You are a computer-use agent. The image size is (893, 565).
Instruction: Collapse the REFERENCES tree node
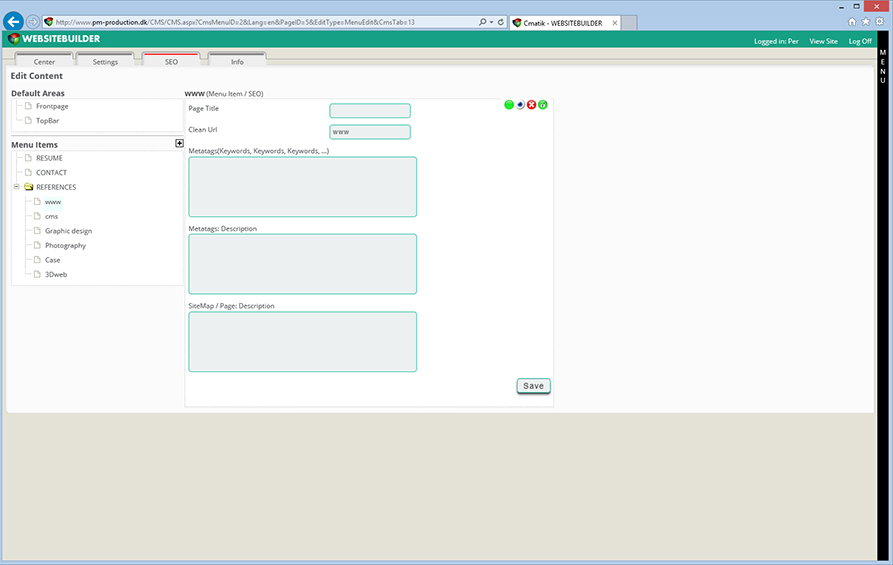17,187
